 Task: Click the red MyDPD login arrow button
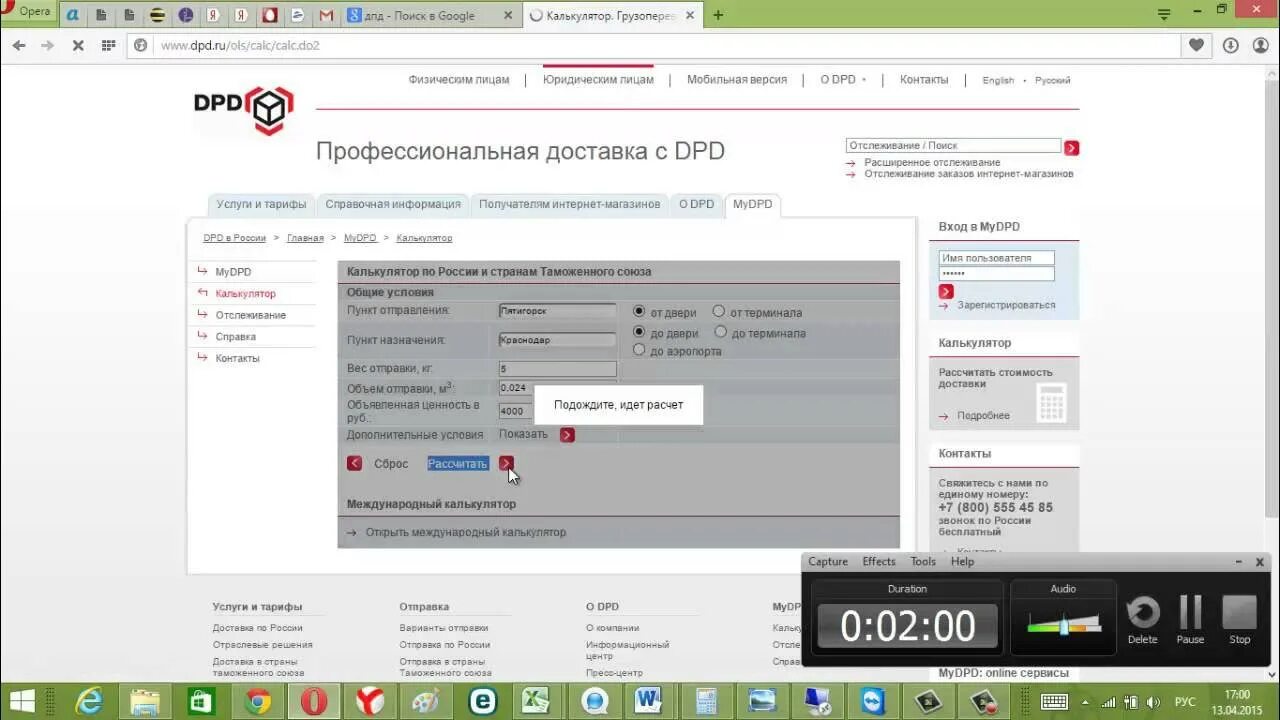pyautogui.click(x=946, y=291)
